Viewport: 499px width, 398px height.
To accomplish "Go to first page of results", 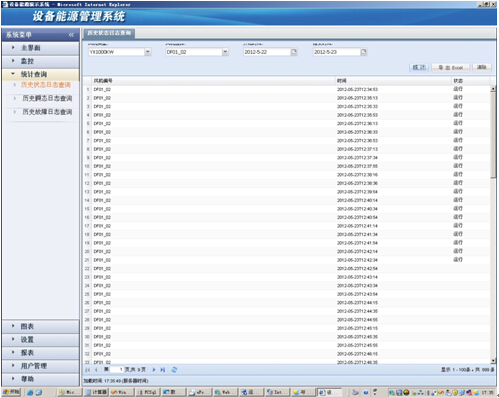I will pos(88,370).
